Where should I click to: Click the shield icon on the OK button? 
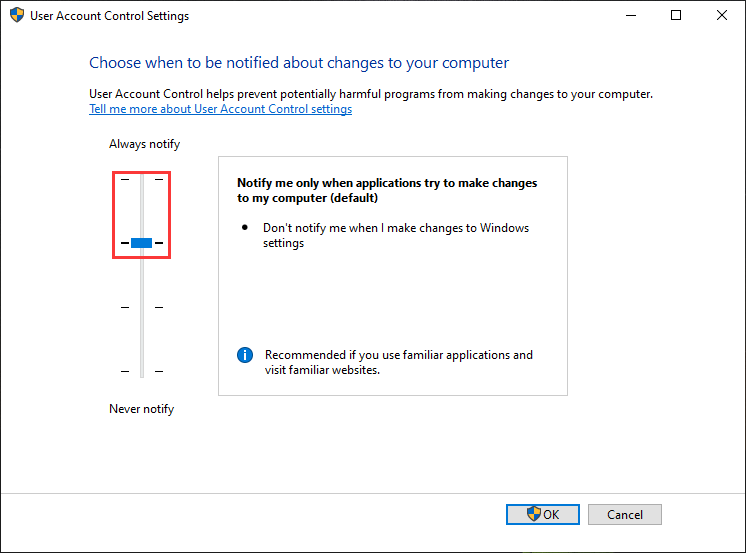534,514
